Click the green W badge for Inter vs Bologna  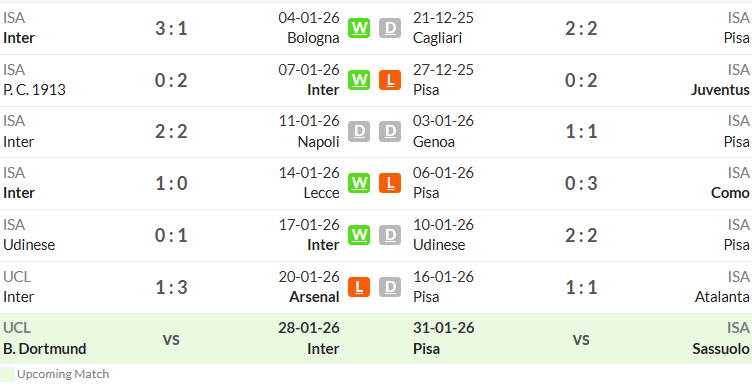pos(359,28)
